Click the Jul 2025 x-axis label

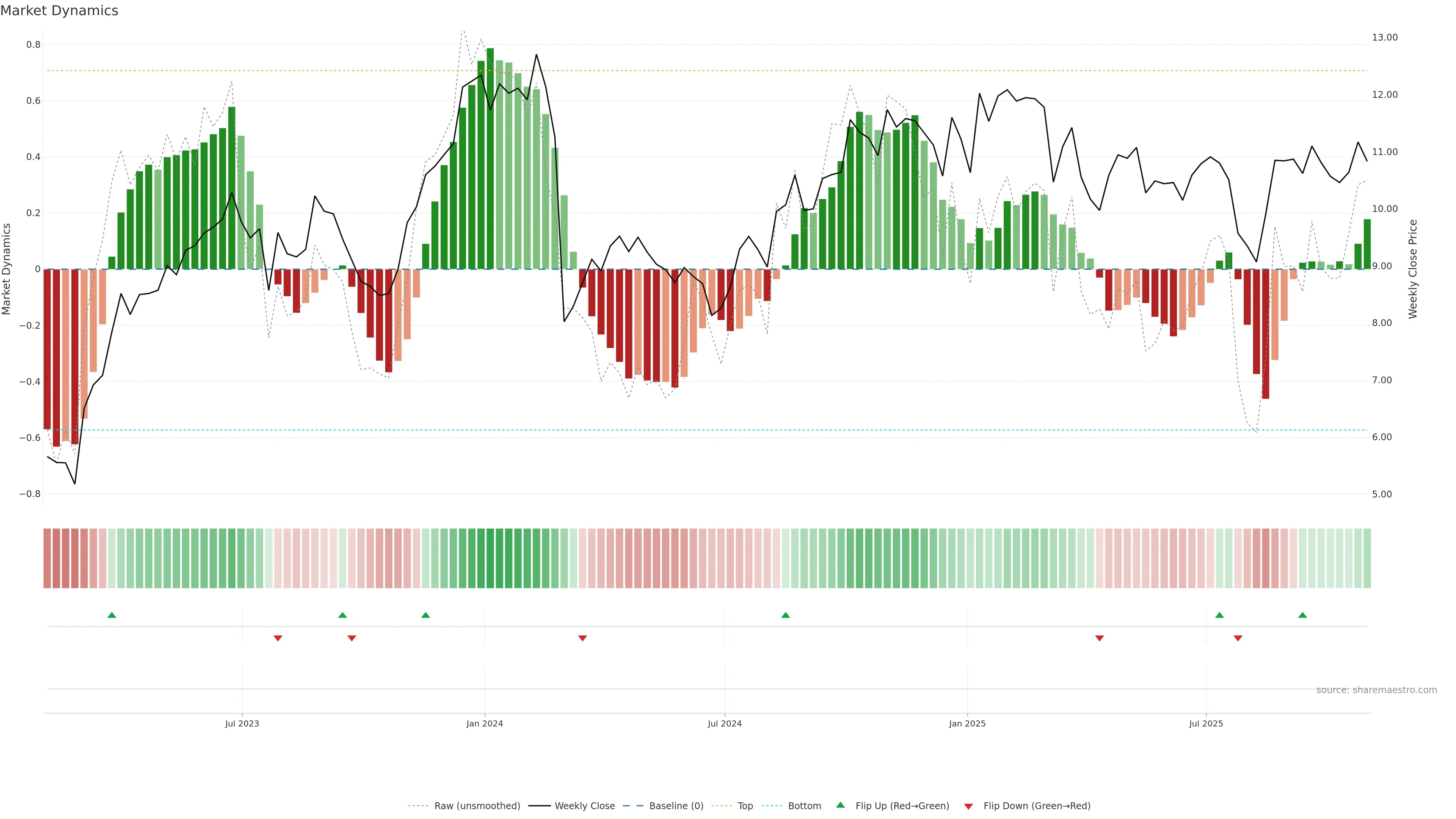pos(1206,723)
